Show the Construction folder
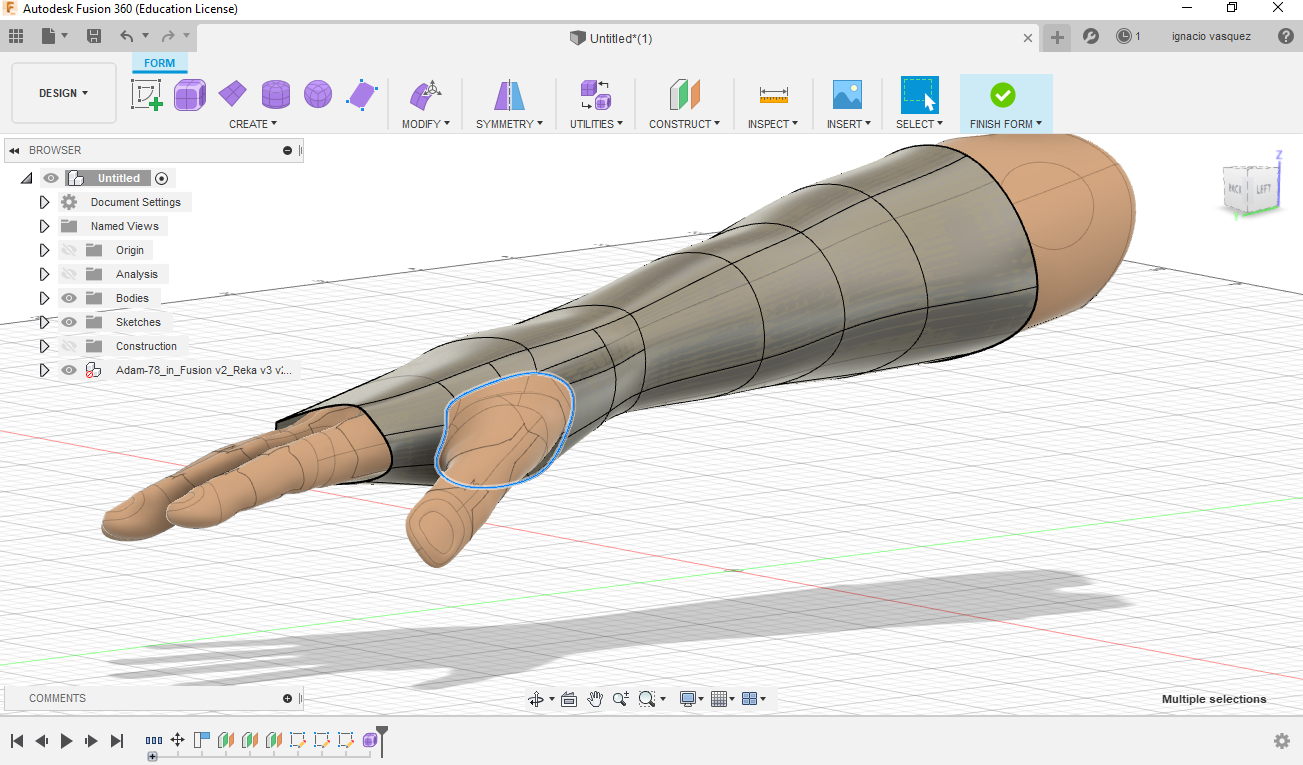 click(69, 346)
